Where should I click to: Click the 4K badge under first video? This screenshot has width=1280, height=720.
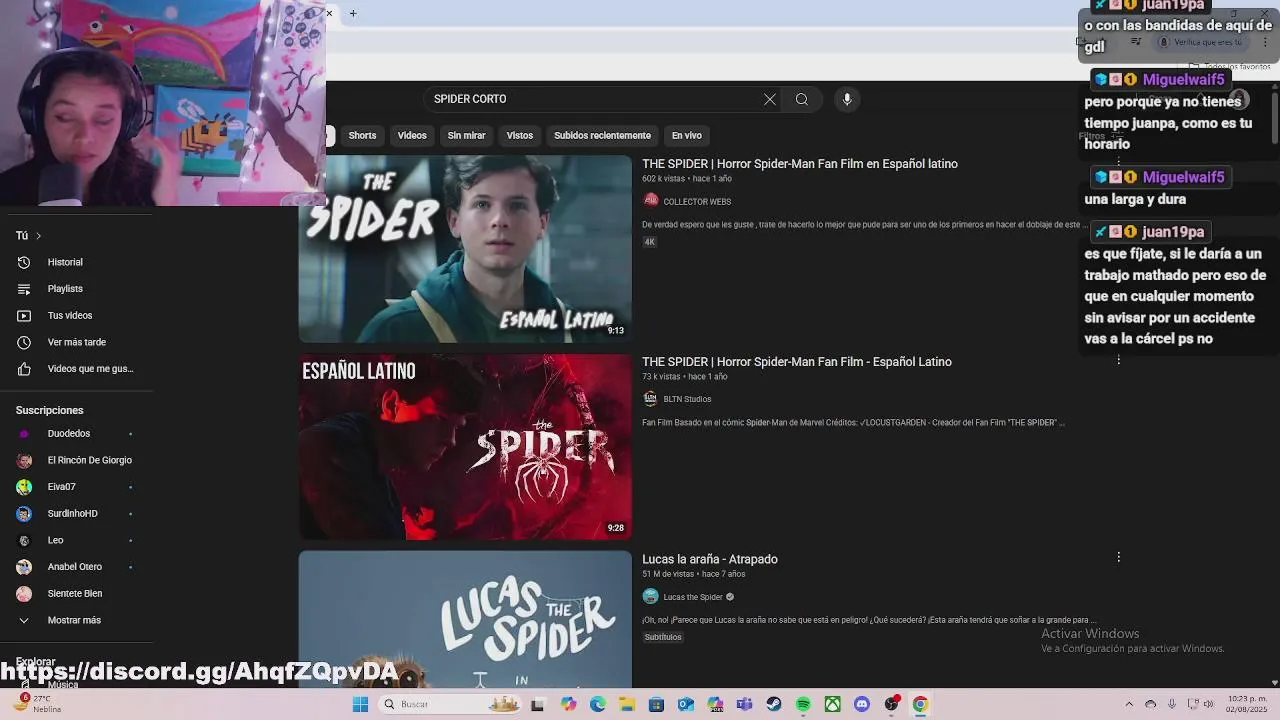649,242
